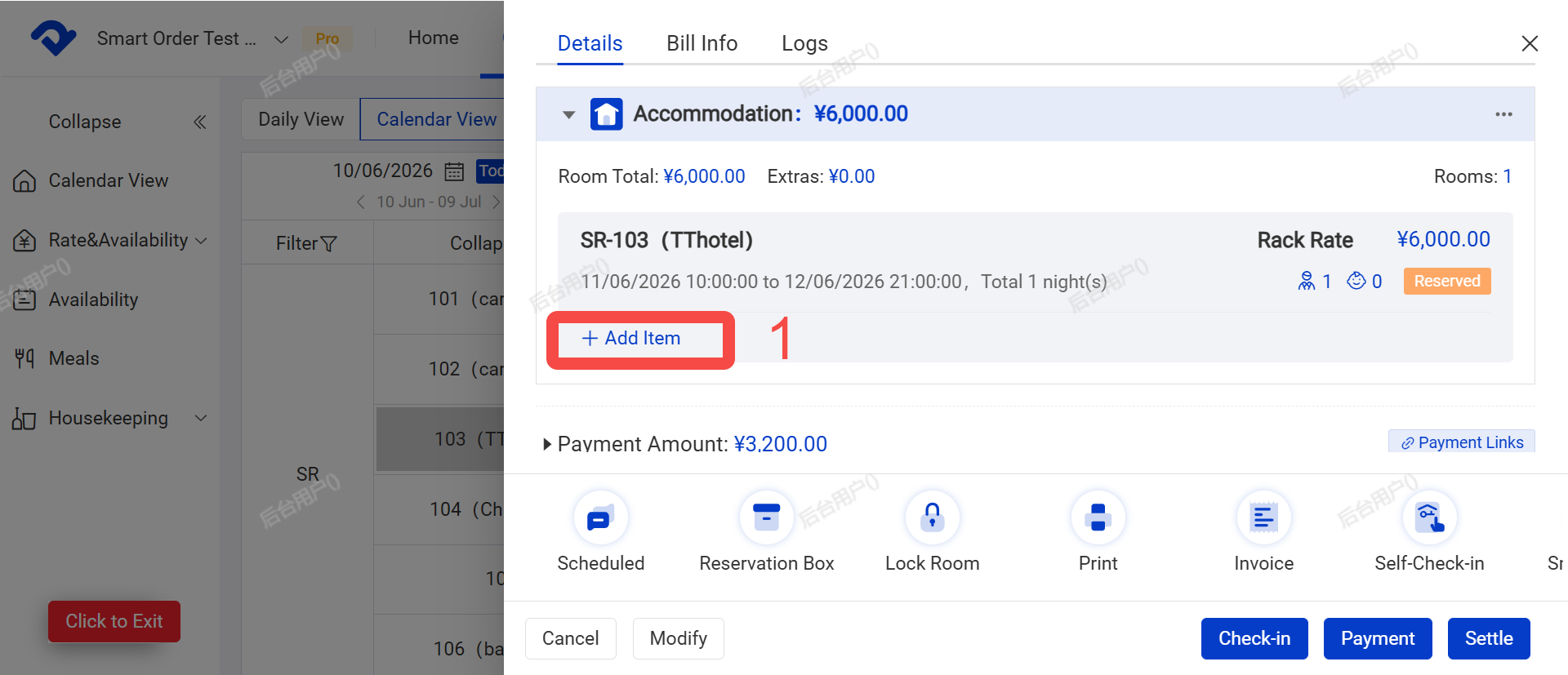The height and width of the screenshot is (675, 1568).
Task: Collapse the Accommodation section triangle
Action: click(x=569, y=115)
